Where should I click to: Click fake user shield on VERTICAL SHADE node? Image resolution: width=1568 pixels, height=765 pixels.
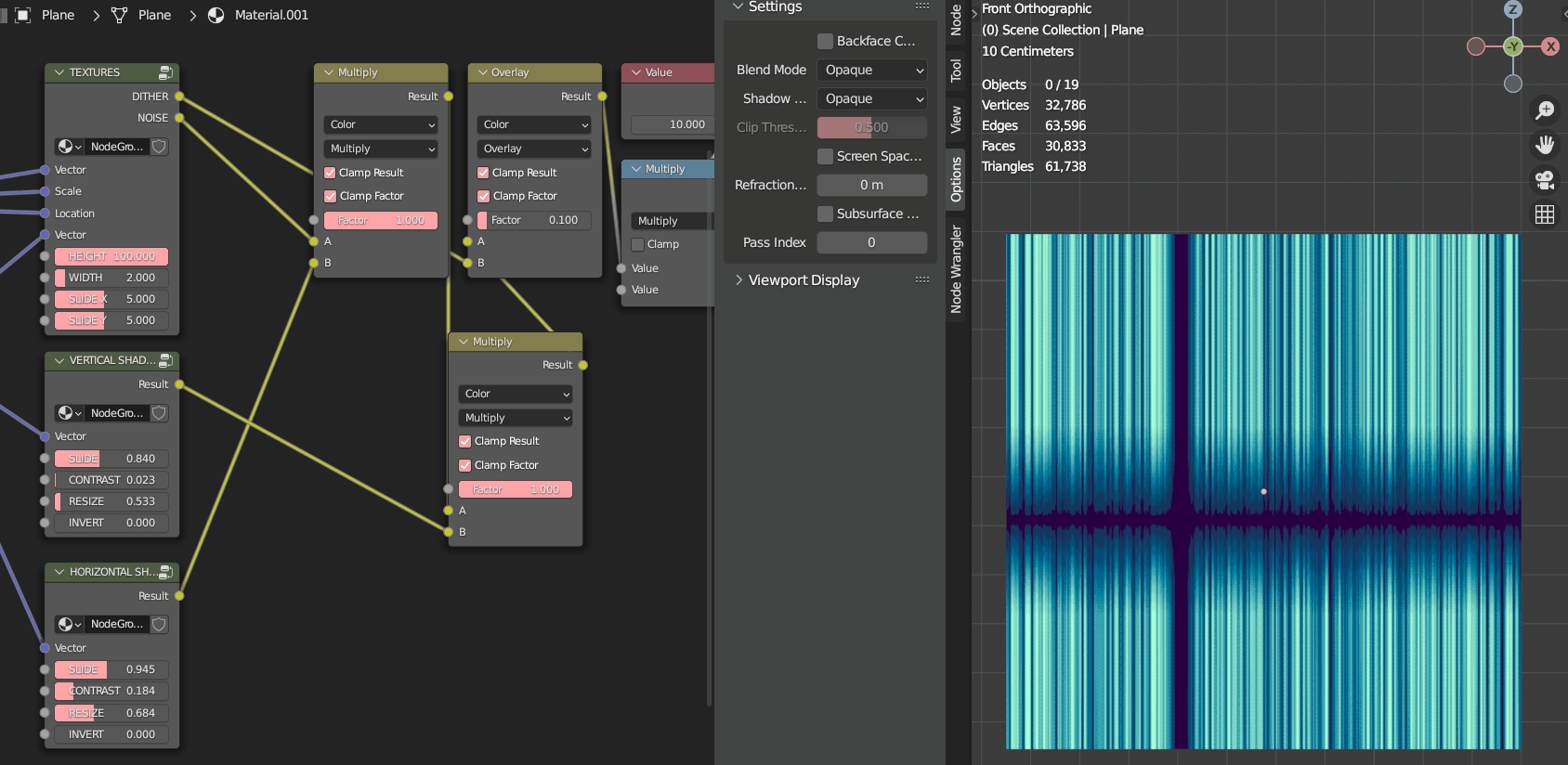point(159,413)
